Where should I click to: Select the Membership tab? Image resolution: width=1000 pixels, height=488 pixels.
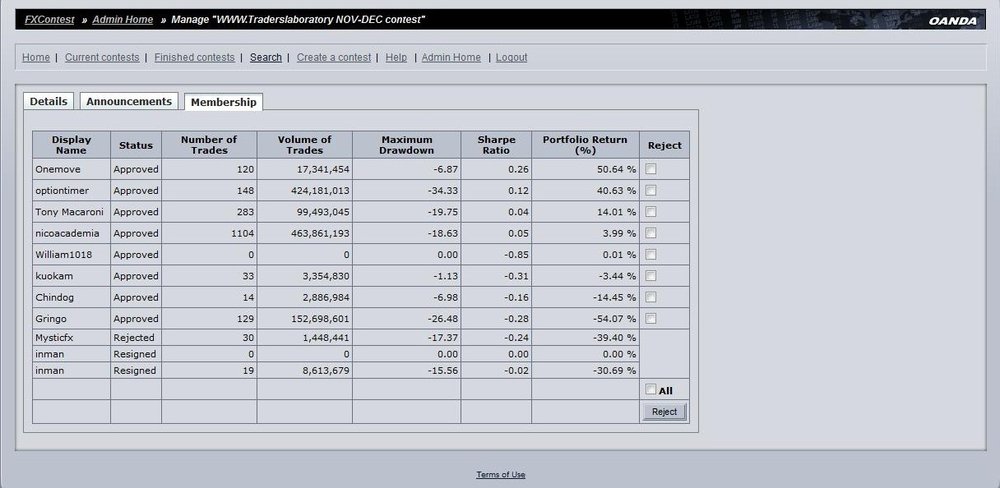tap(223, 102)
